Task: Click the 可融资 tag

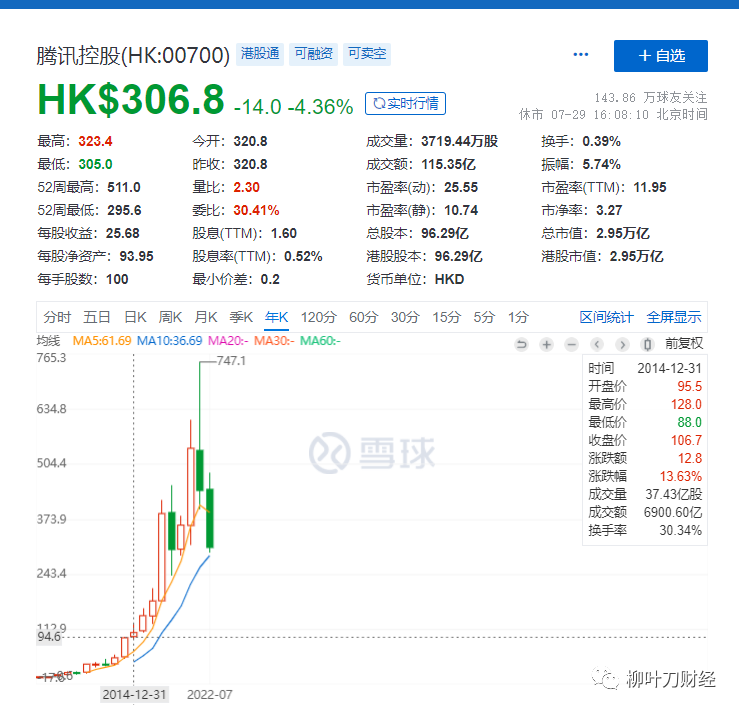Action: pyautogui.click(x=313, y=54)
